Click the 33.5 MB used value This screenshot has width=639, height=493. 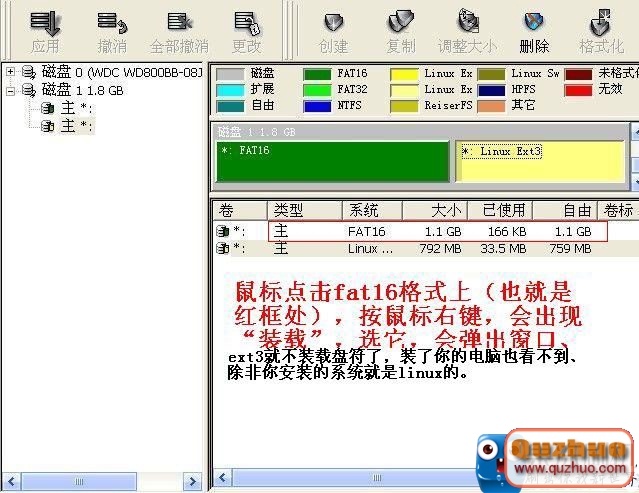point(503,249)
